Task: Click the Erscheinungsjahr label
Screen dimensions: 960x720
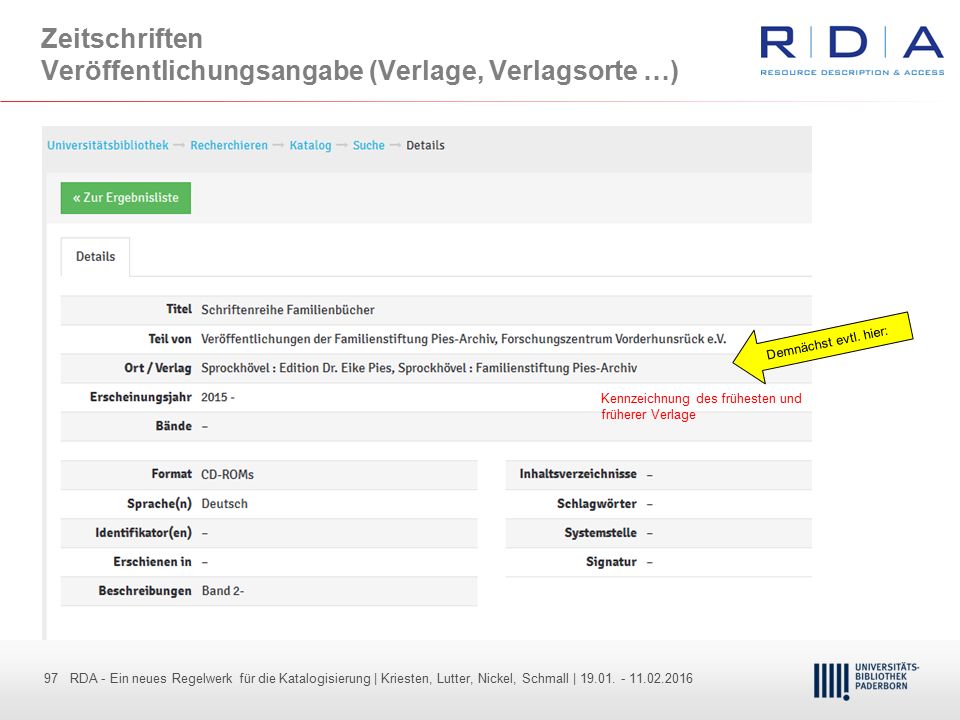Action: tap(141, 397)
